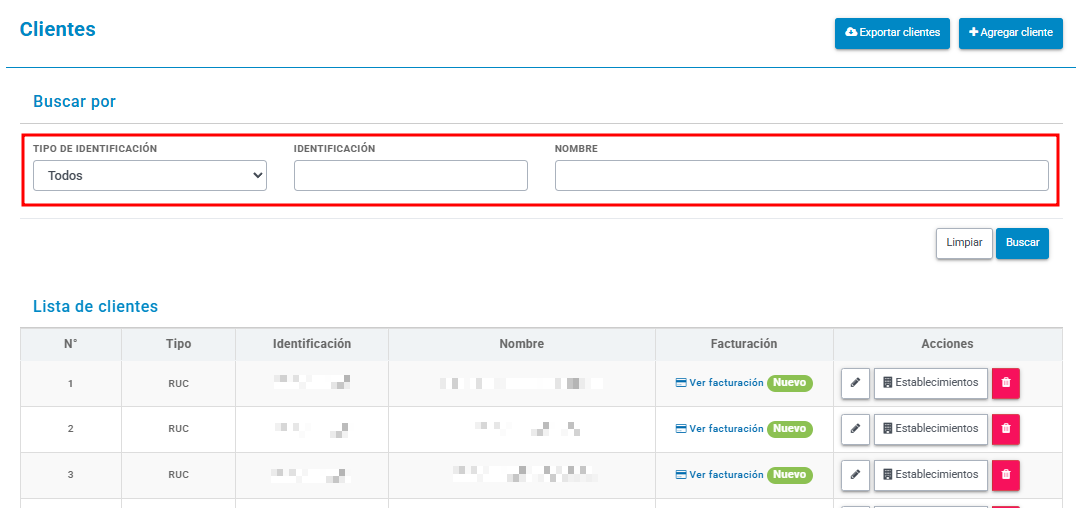Delete client 1 with the red trash icon

click(x=1006, y=383)
